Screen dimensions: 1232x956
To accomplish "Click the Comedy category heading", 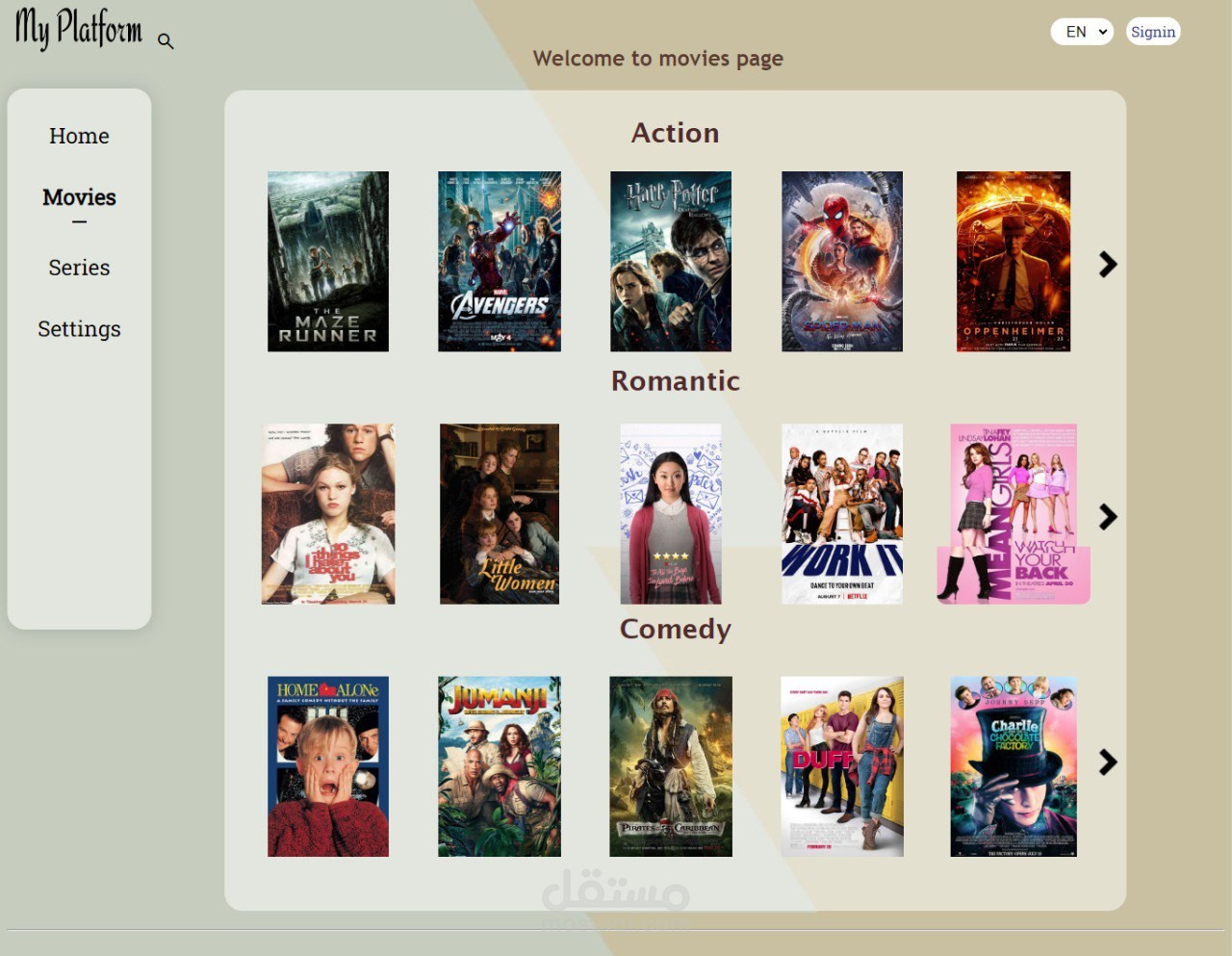I will point(676,630).
